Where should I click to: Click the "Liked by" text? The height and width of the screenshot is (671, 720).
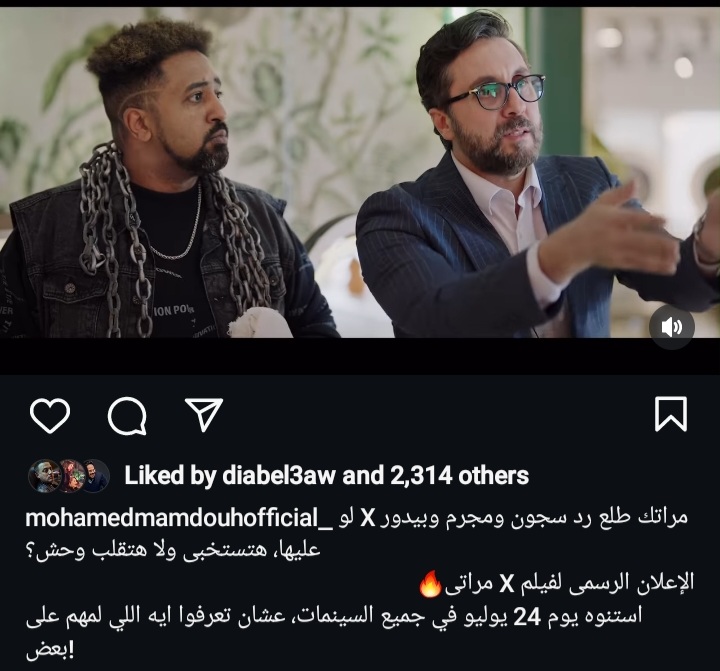tap(170, 475)
